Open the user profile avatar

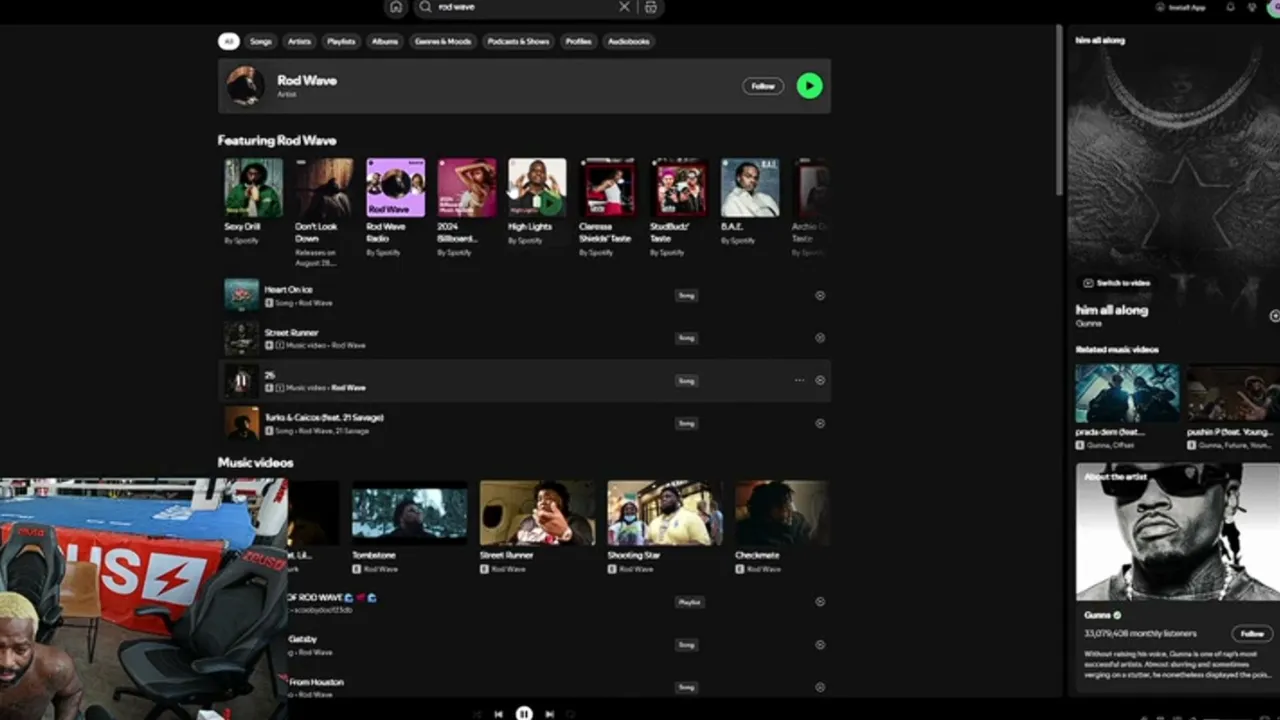pos(1273,7)
